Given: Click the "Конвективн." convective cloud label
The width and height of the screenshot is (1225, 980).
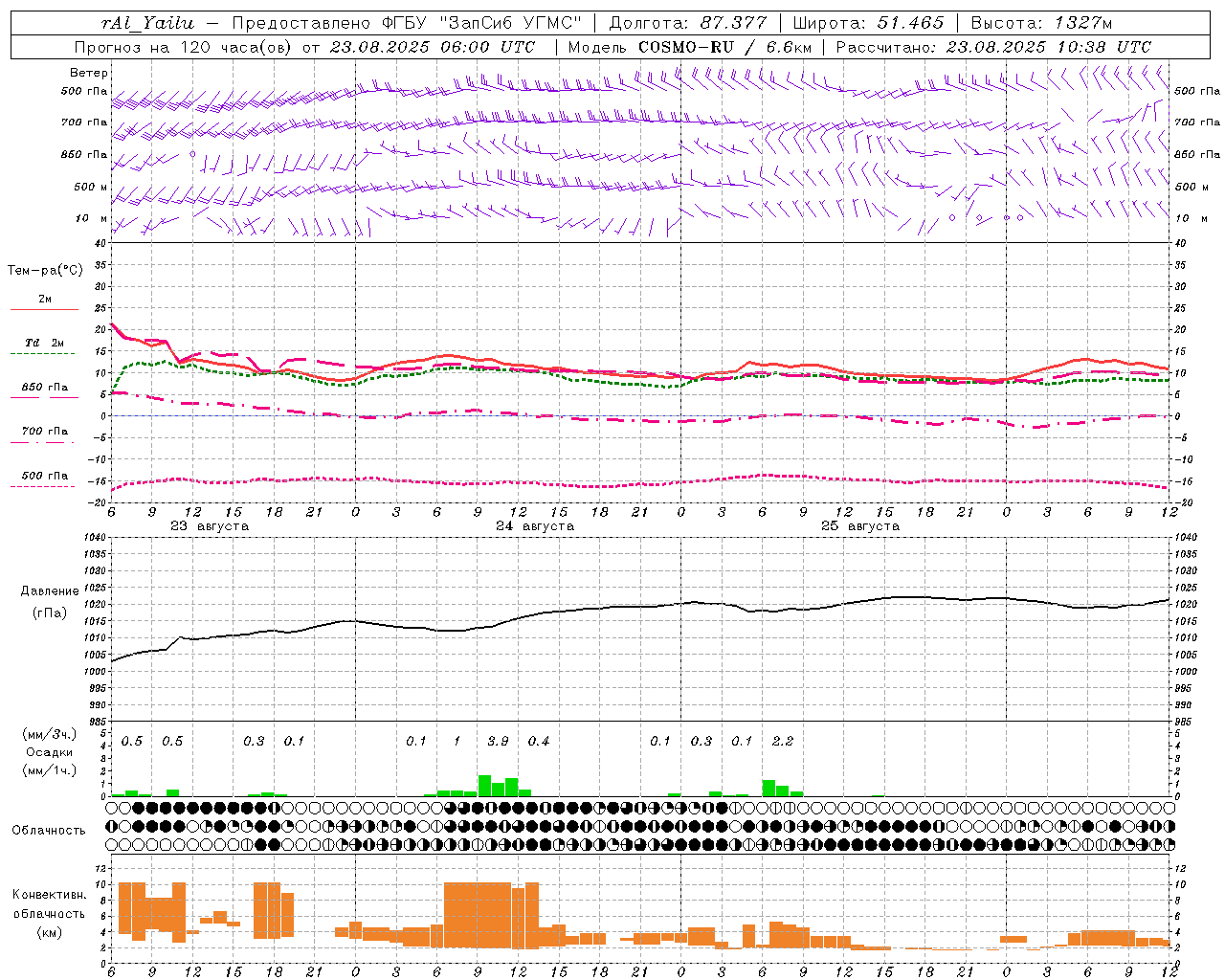Looking at the screenshot, I should (x=49, y=895).
